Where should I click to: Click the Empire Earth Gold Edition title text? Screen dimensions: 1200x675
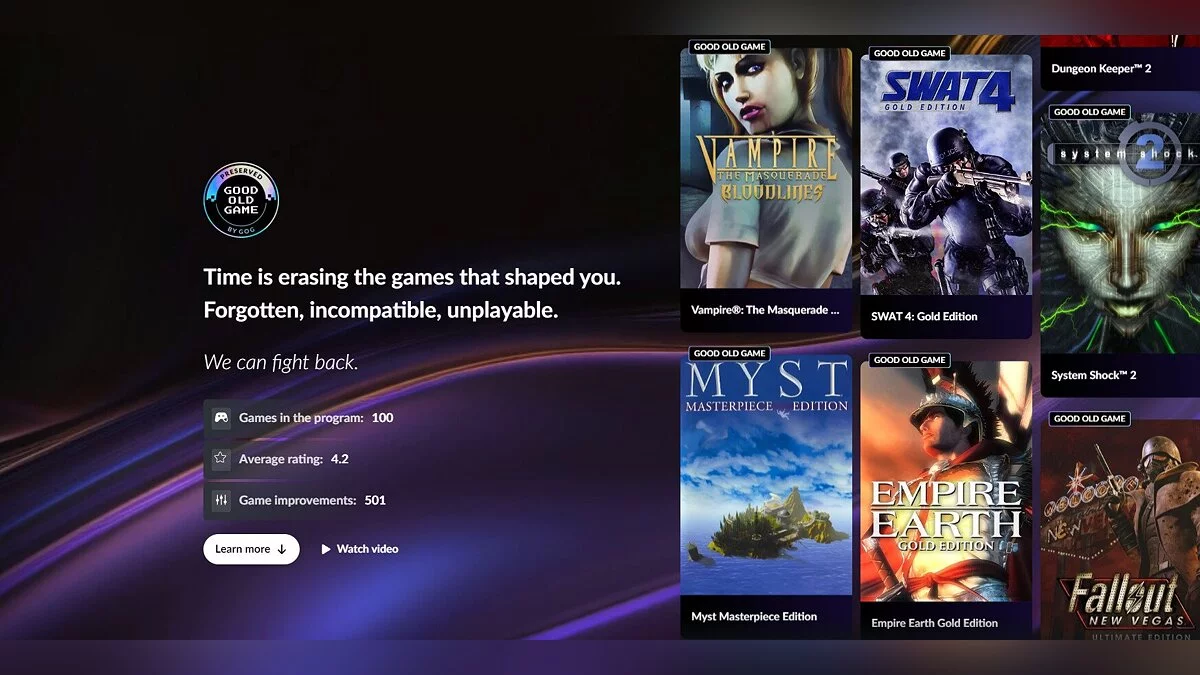pyautogui.click(x=934, y=623)
